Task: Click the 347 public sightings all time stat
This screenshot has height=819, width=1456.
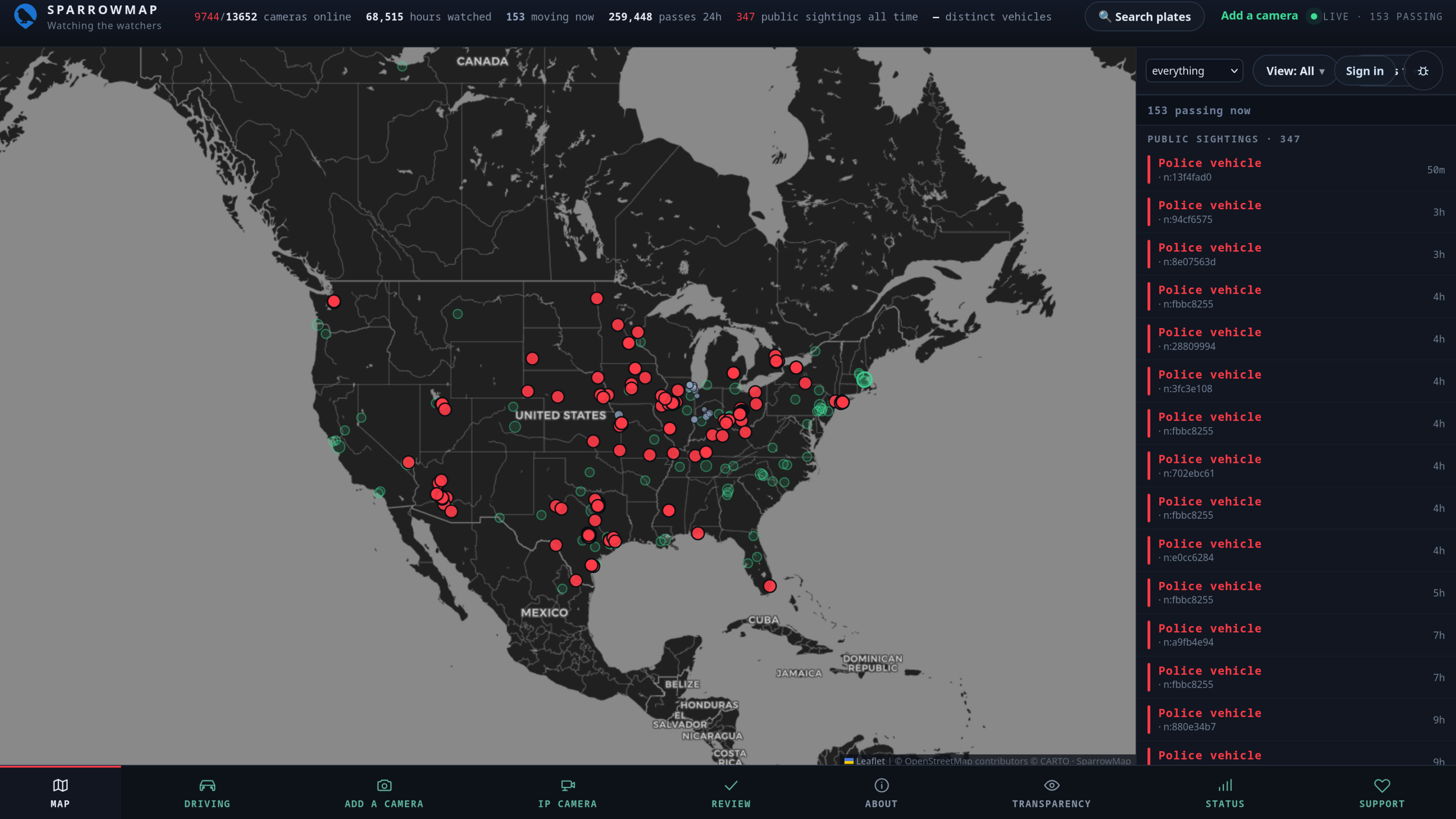Action: [827, 17]
